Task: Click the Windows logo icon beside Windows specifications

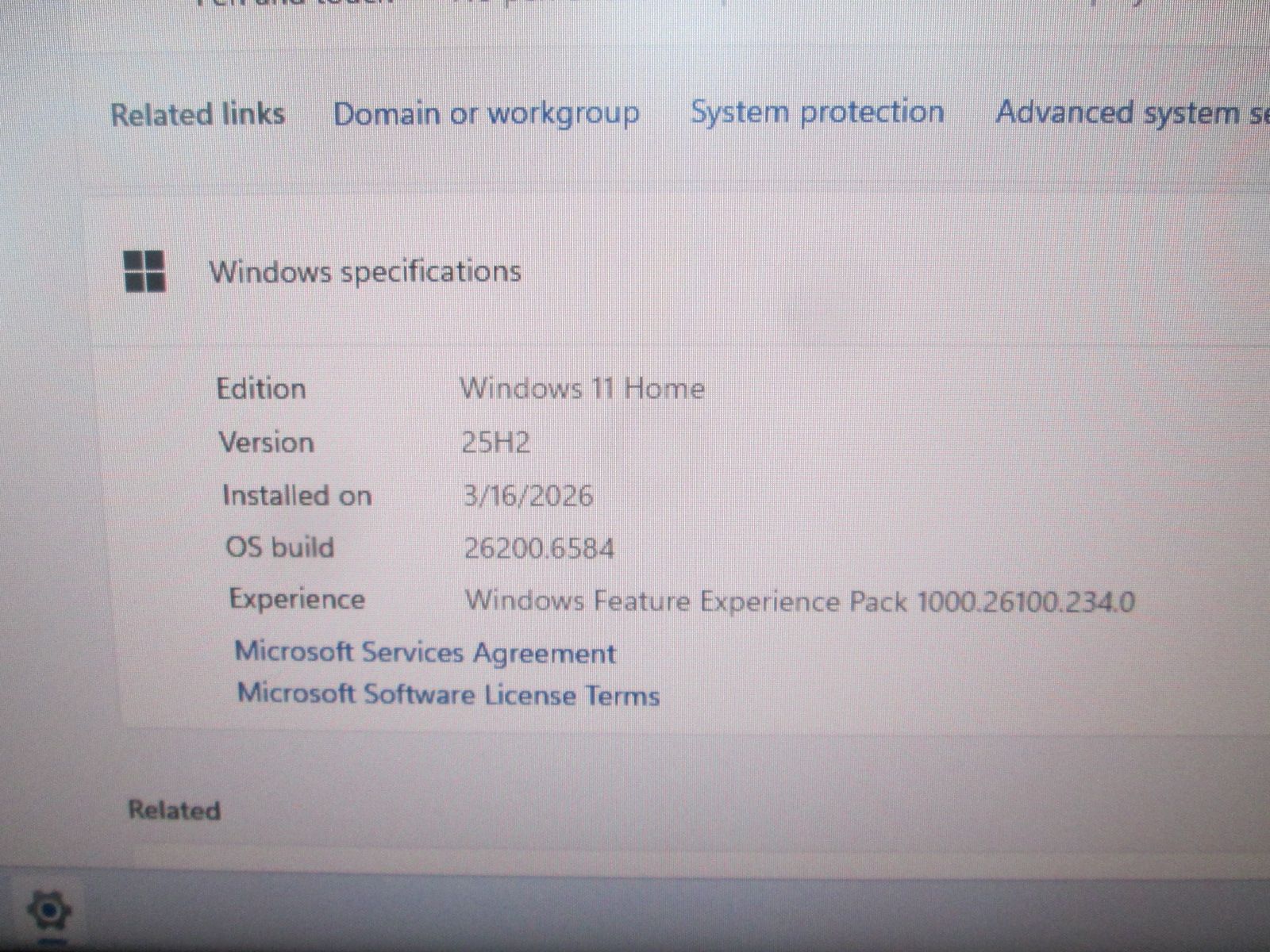Action: [x=145, y=271]
